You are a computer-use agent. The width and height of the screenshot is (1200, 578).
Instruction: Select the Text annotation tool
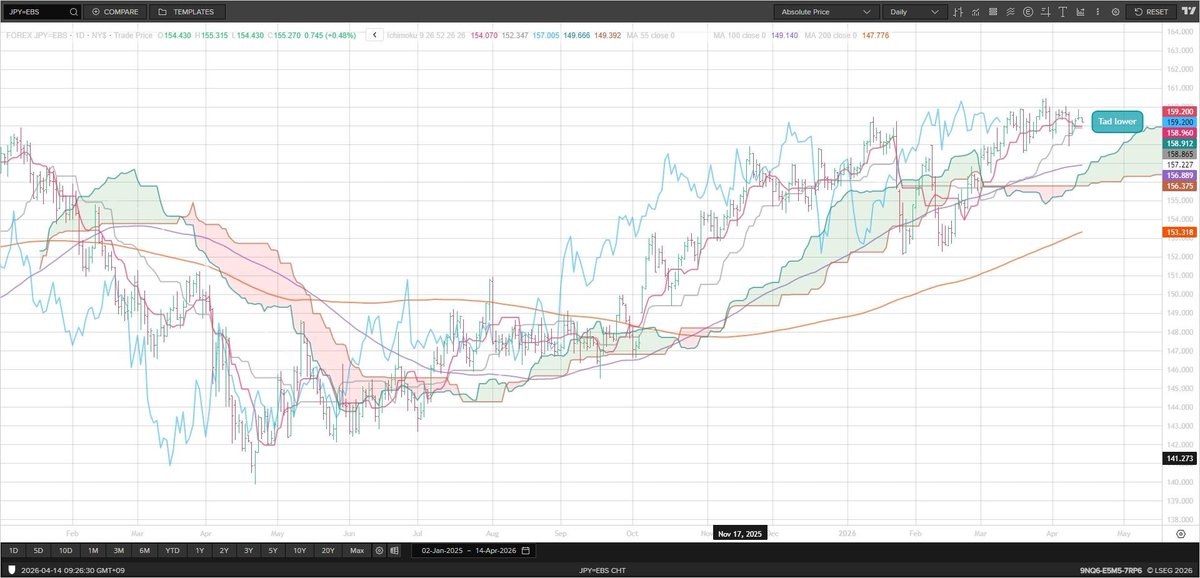pos(1064,12)
